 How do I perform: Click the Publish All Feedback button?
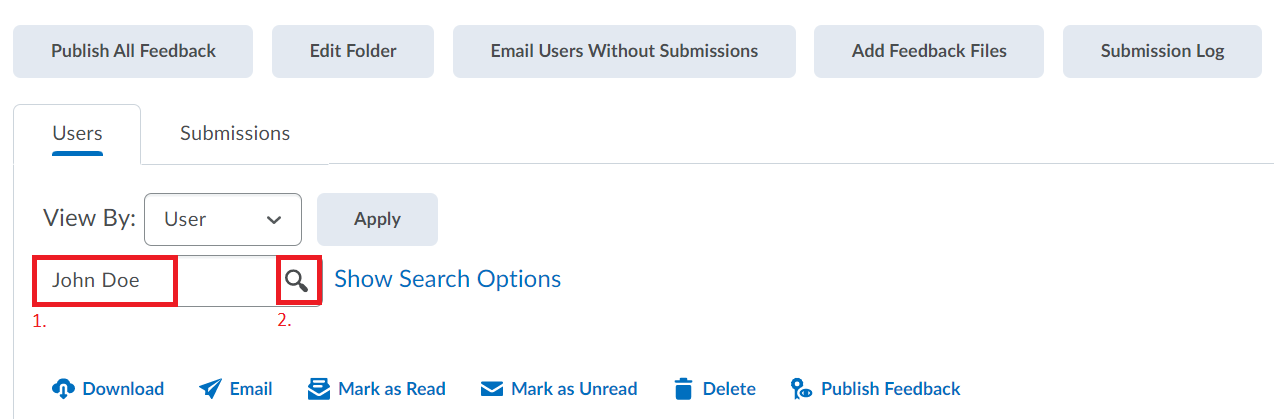[x=133, y=51]
